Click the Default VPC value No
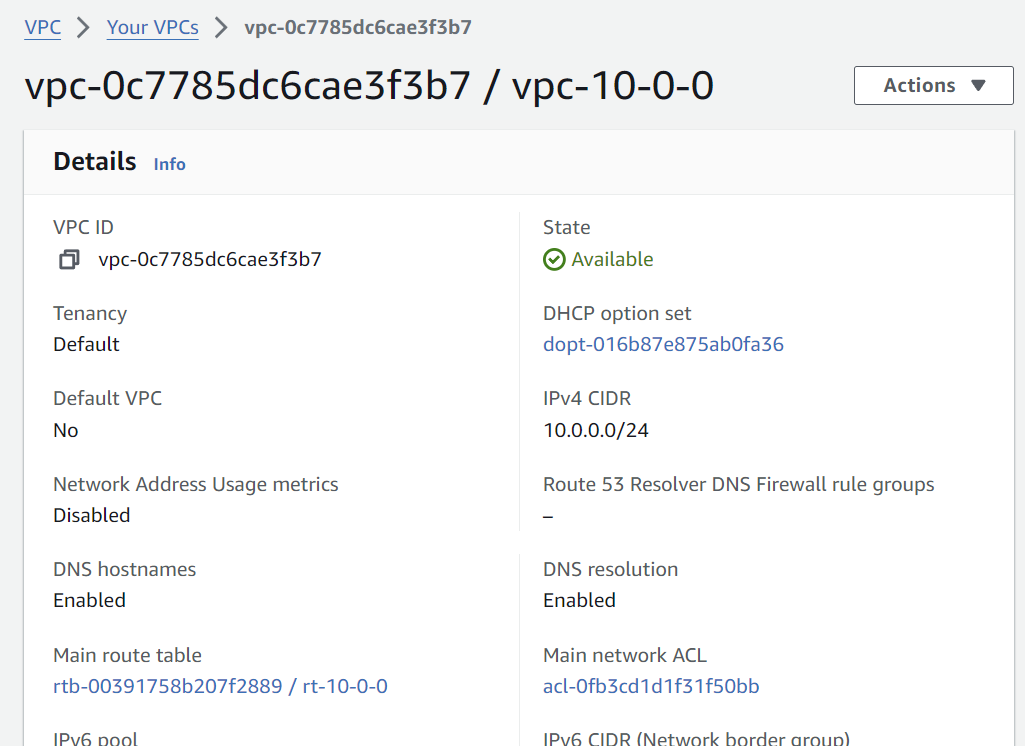 [x=66, y=430]
